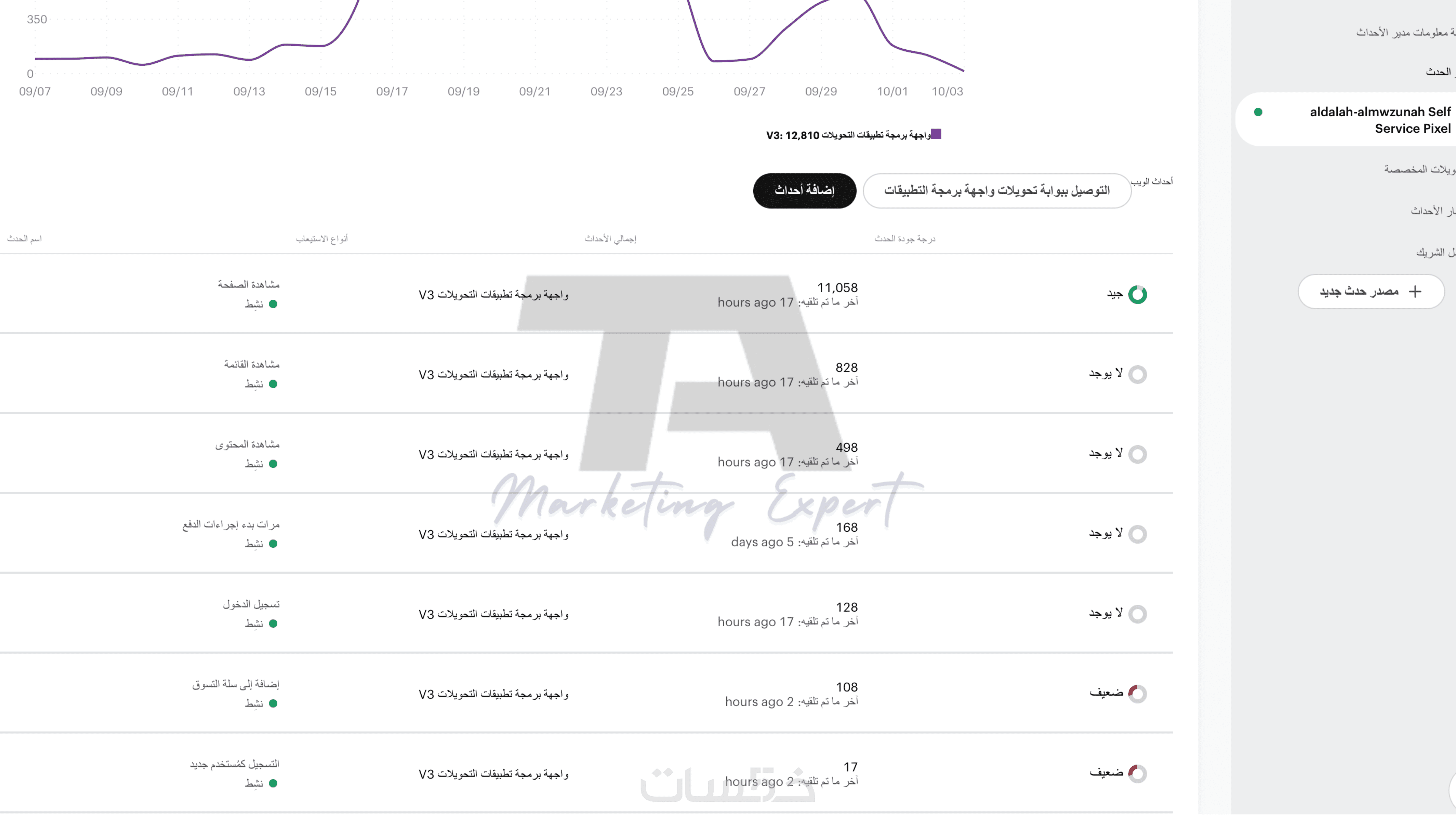Click the empty quality ring for Content View event
Viewport: 1456px width, 819px height.
tap(1137, 454)
